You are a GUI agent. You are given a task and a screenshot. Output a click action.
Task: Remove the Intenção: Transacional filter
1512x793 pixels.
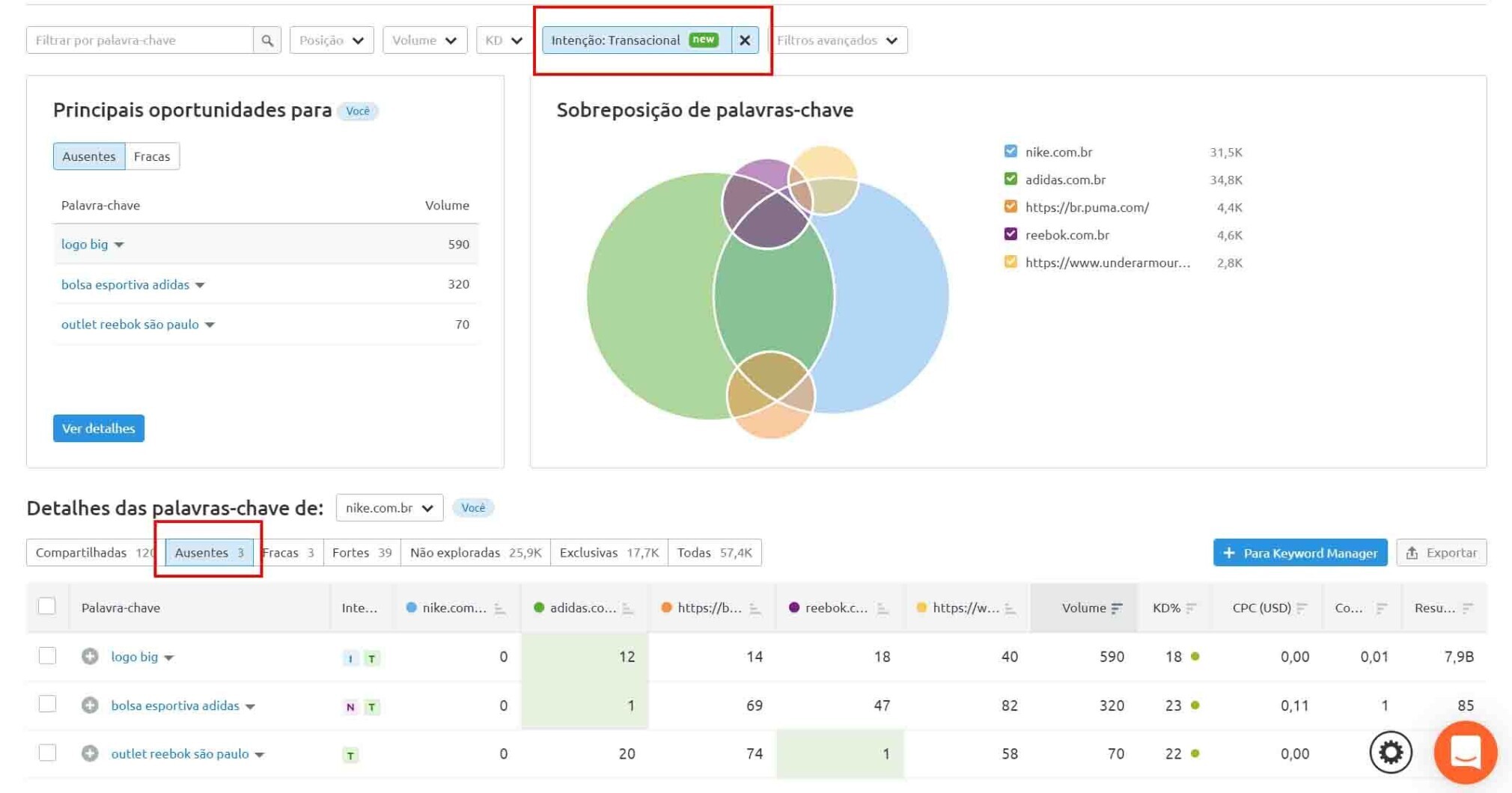[745, 40]
